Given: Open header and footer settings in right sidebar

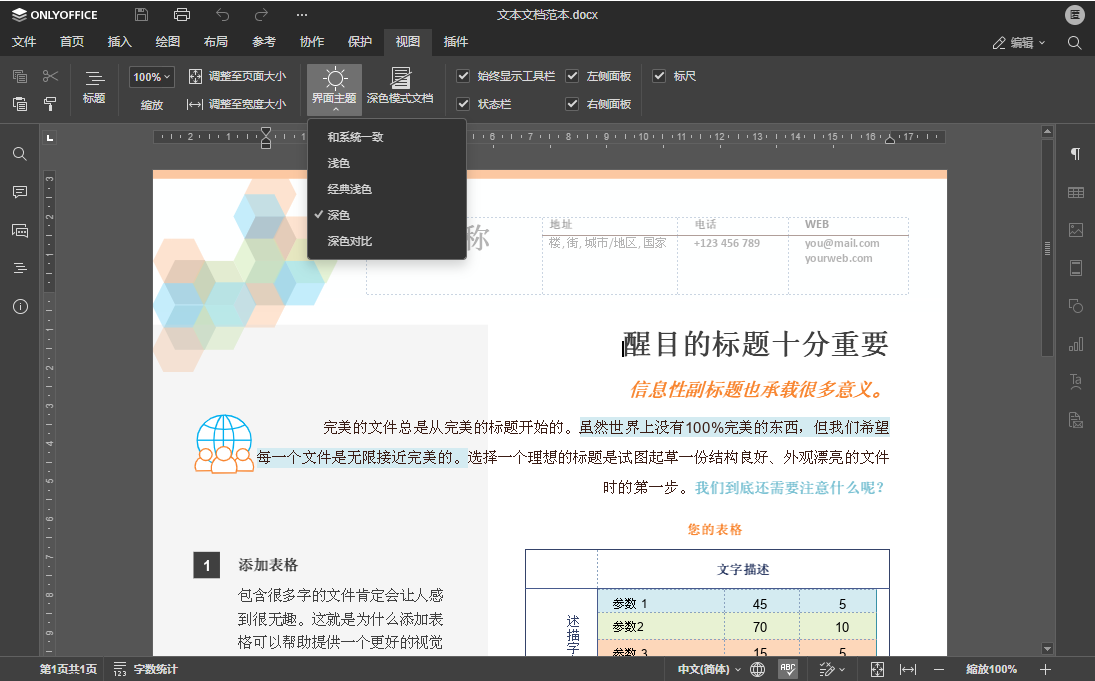Looking at the screenshot, I should (x=1075, y=268).
